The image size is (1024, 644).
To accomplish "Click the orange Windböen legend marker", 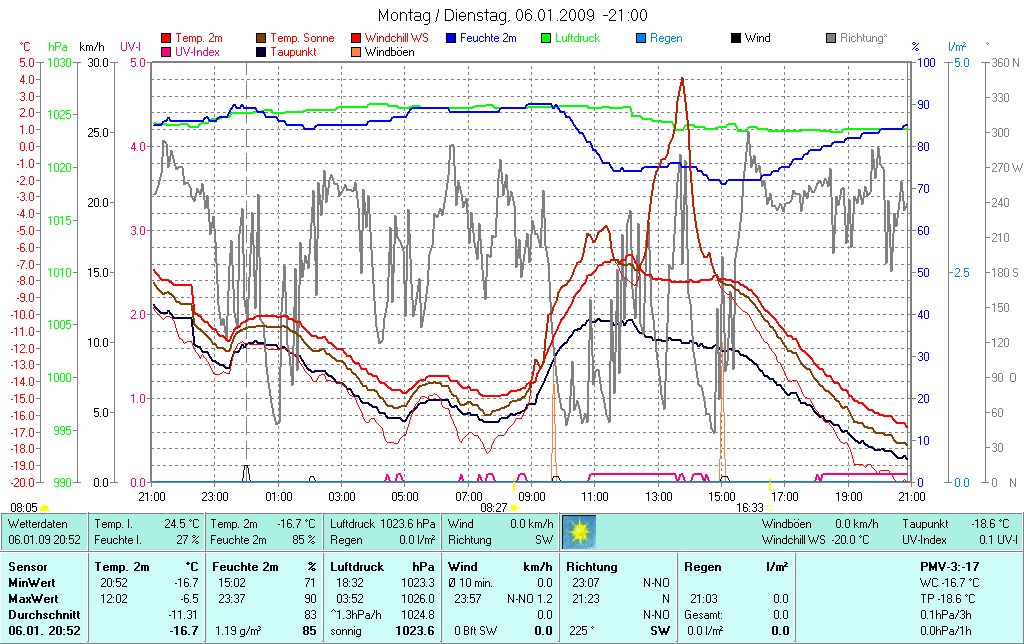I will (x=356, y=52).
